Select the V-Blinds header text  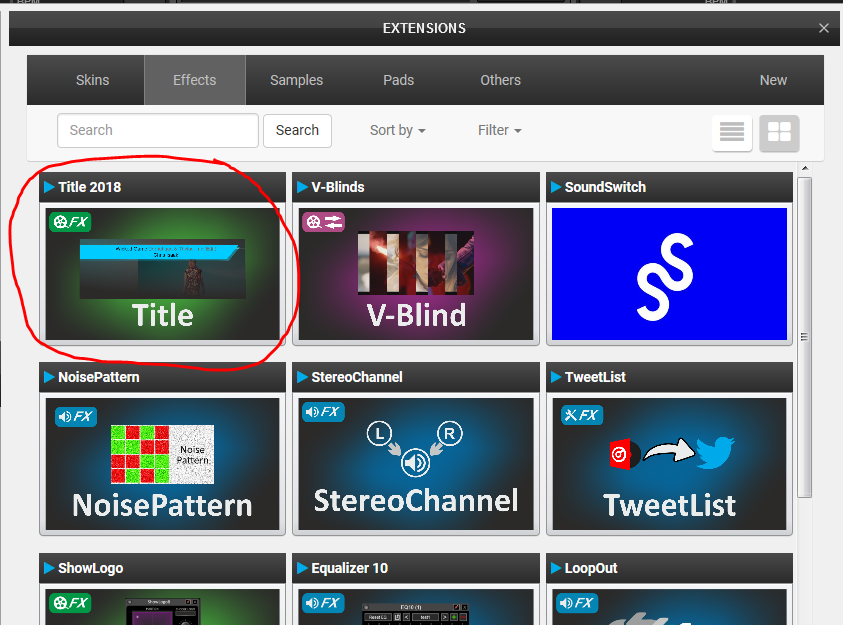[x=338, y=187]
